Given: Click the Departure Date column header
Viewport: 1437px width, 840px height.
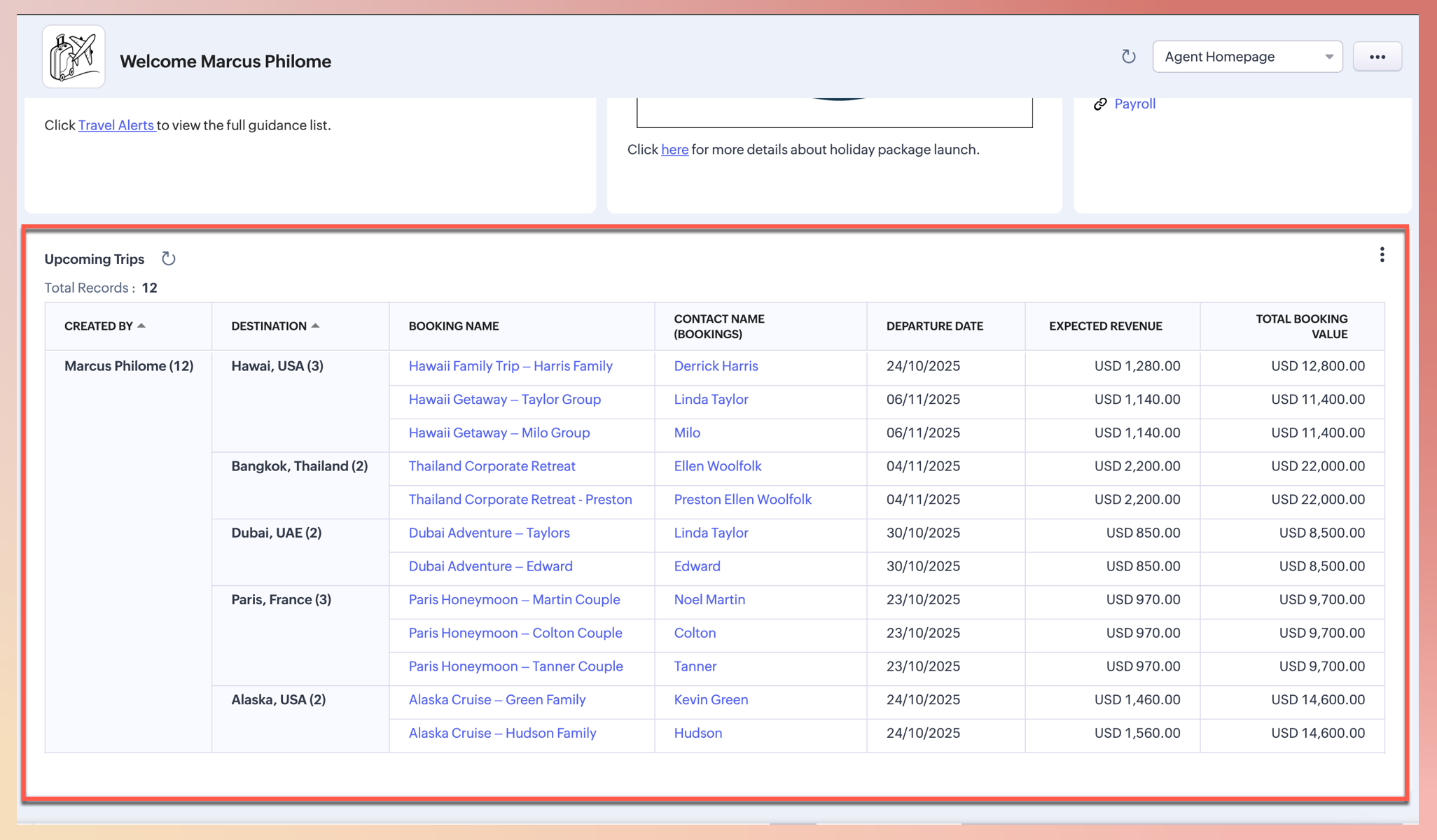Looking at the screenshot, I should [934, 326].
